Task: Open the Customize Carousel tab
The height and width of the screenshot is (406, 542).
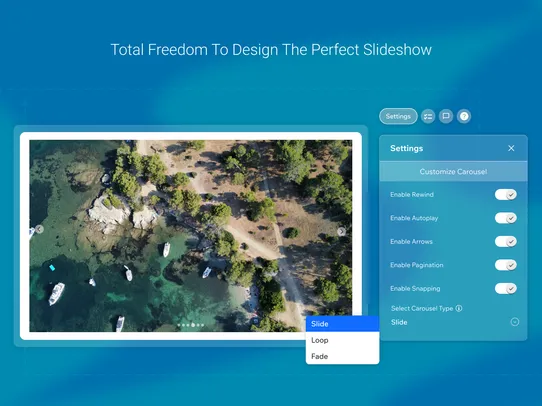Action: click(x=454, y=171)
